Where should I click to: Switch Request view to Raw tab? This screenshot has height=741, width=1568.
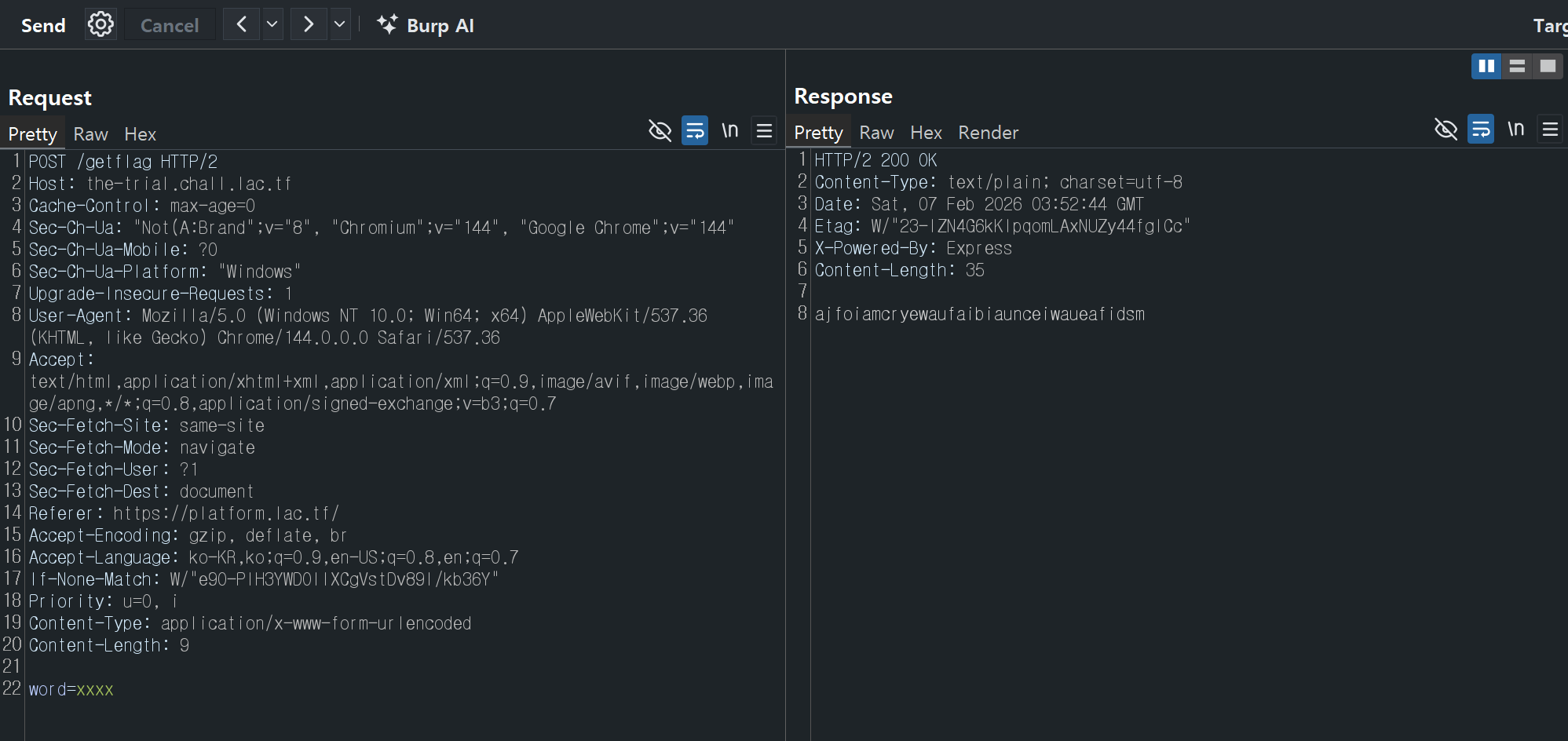tap(90, 134)
